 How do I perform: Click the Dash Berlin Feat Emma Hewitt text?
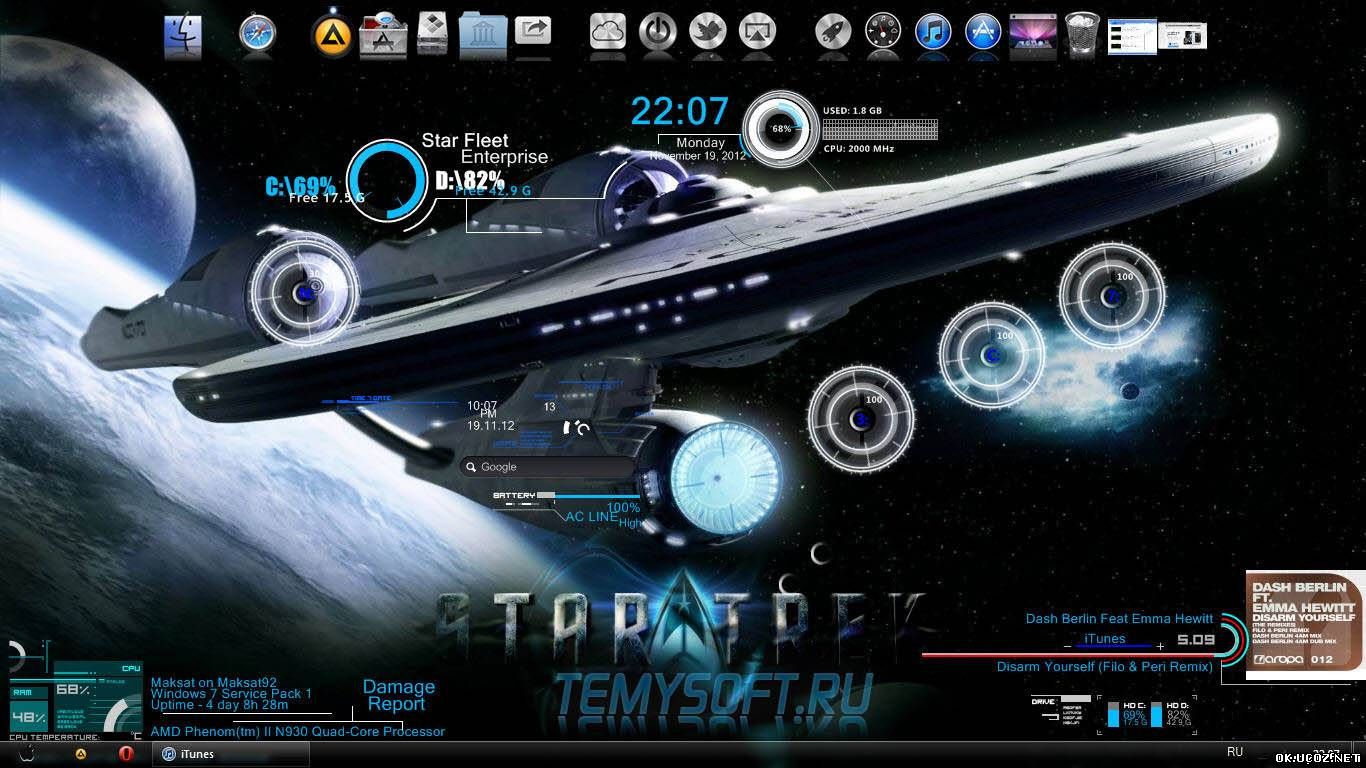click(1119, 619)
